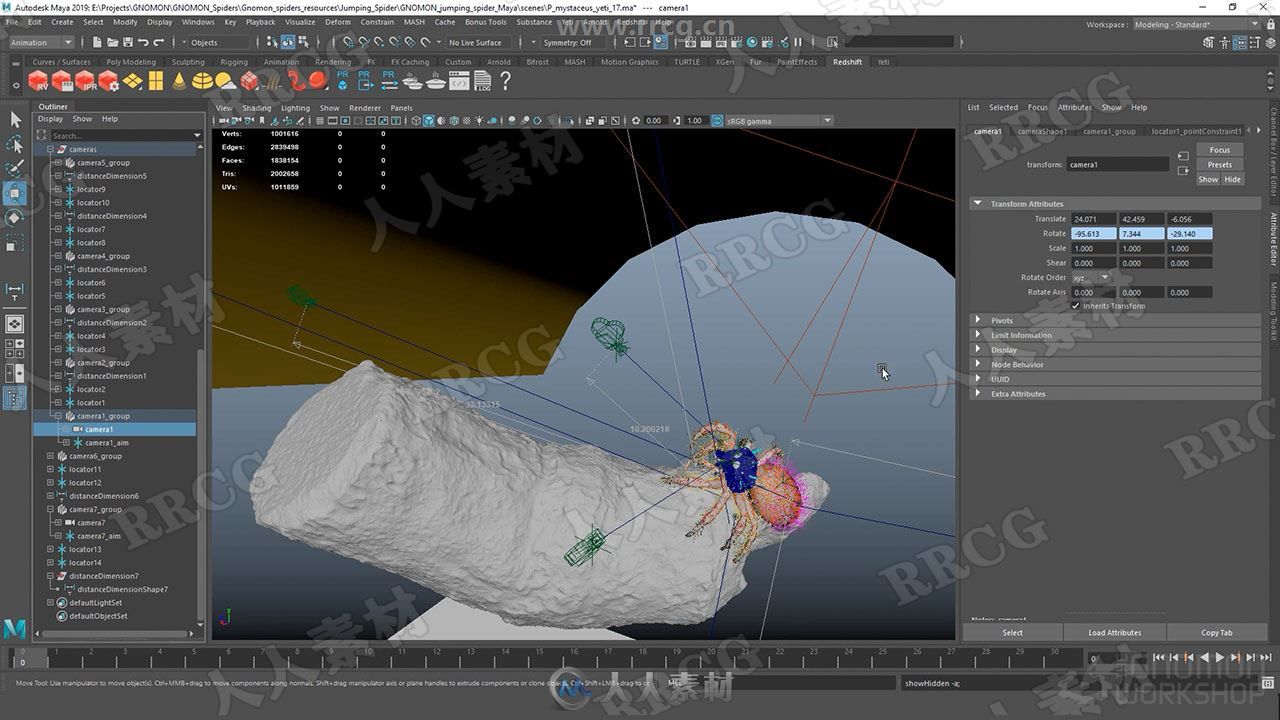This screenshot has width=1280, height=720.
Task: Click the Select button at bottom
Action: point(1013,633)
